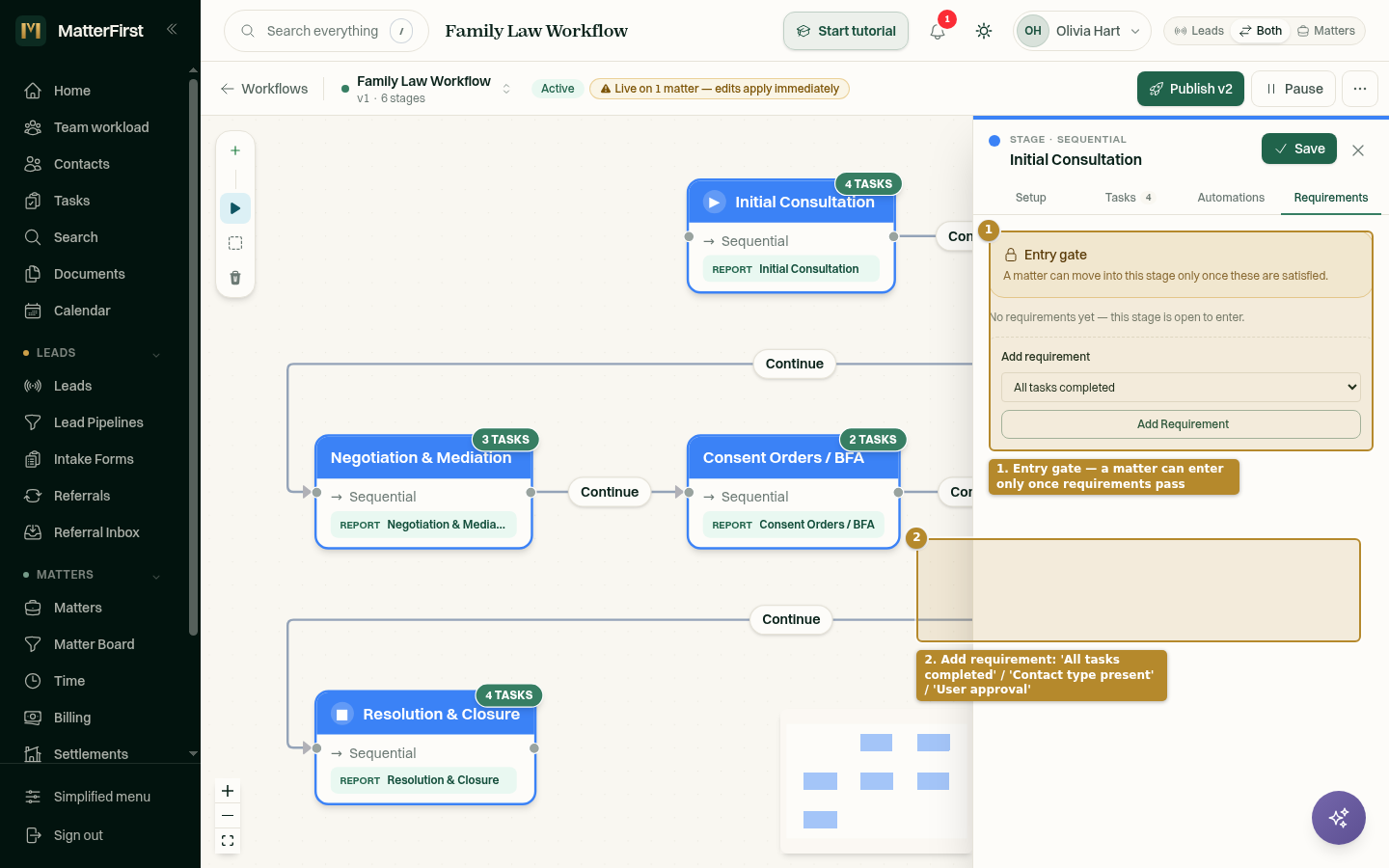Zoom in on the canvas

point(228,791)
